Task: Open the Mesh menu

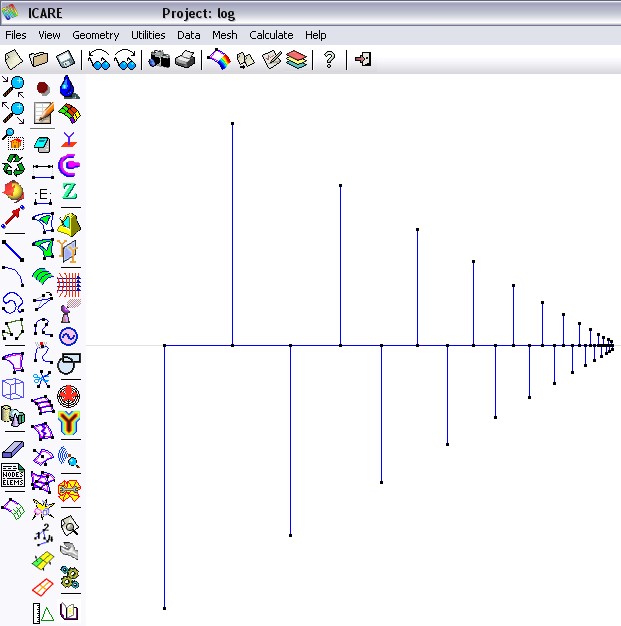Action: pos(224,35)
